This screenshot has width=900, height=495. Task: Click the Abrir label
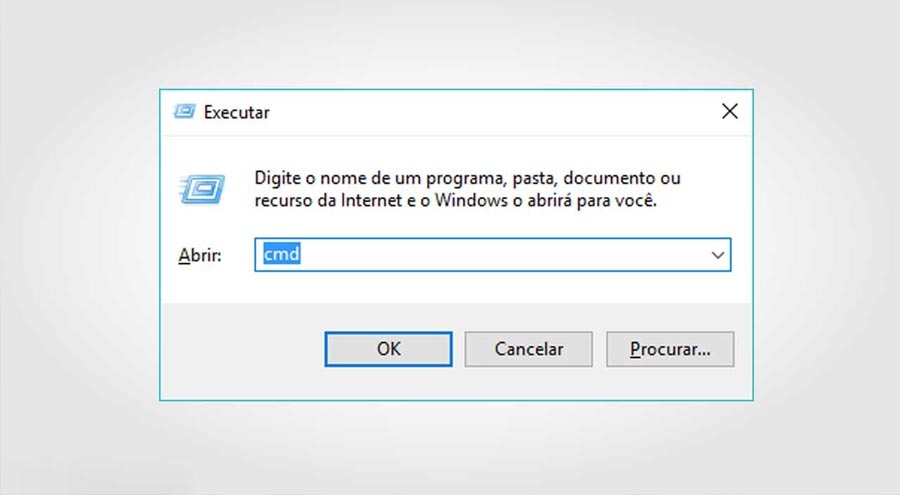(199, 255)
